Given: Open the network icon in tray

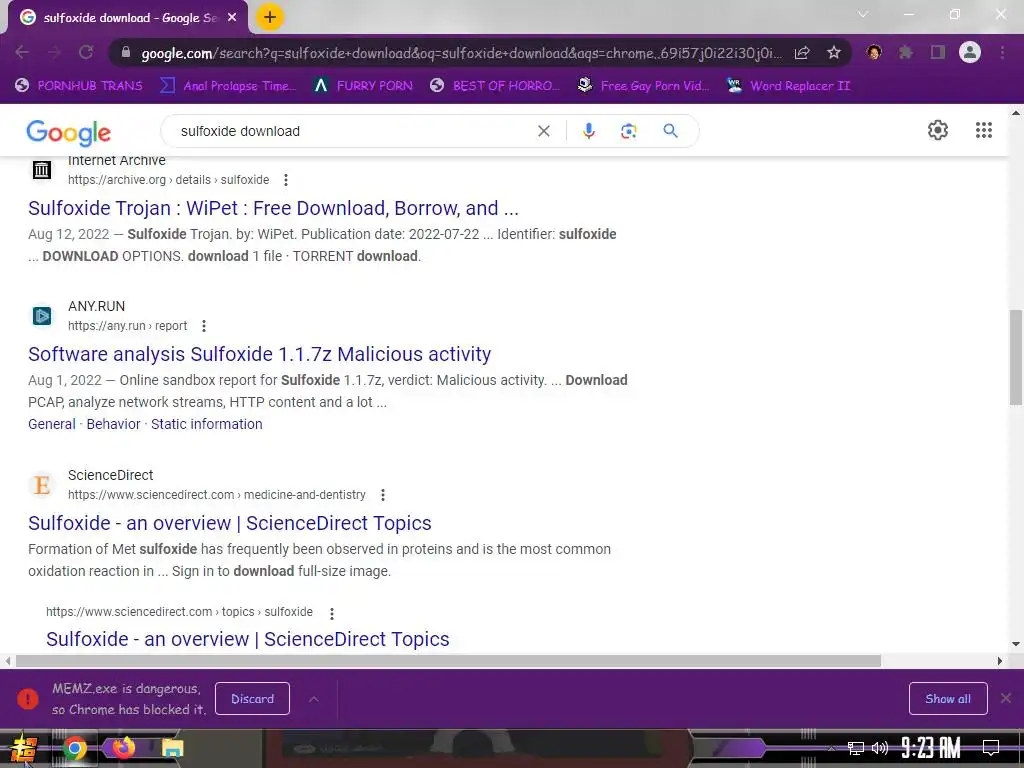Looking at the screenshot, I should click(856, 748).
